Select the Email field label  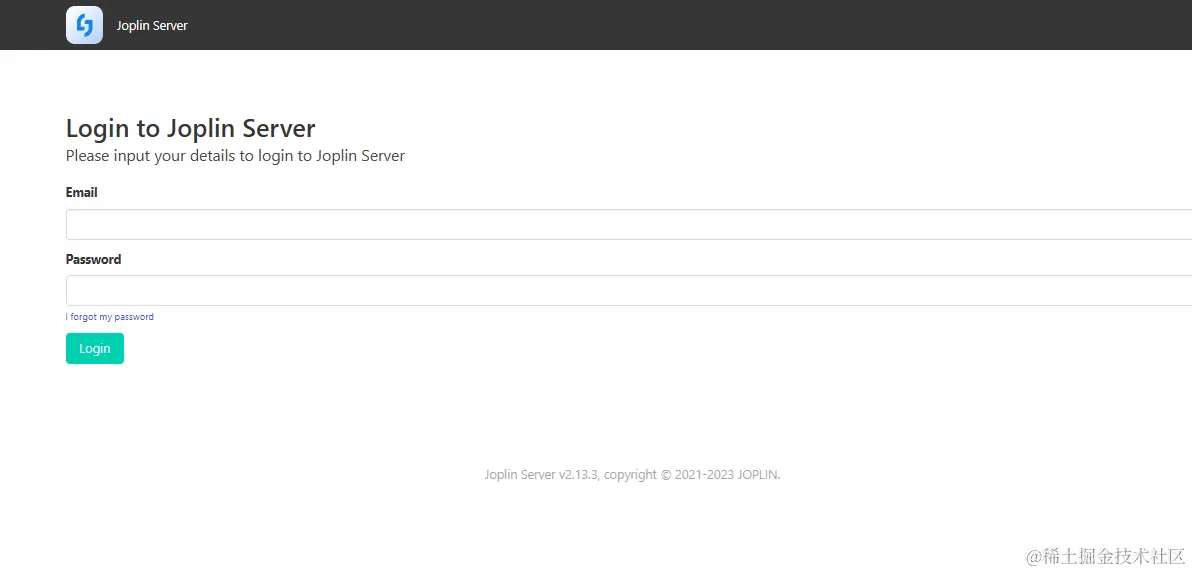pos(81,193)
